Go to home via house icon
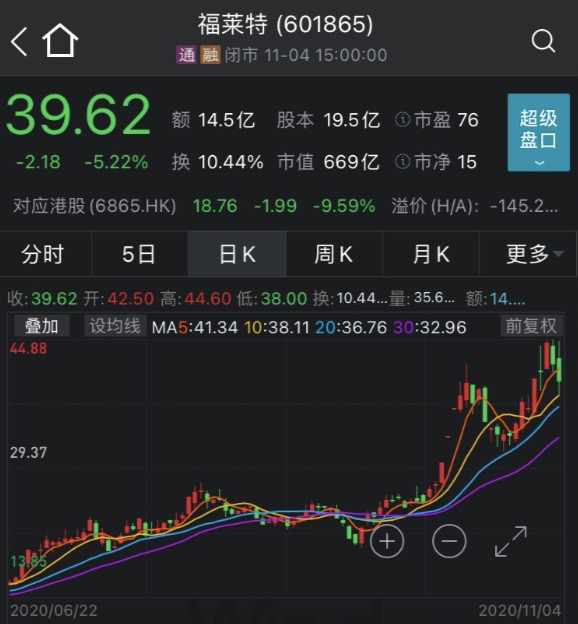Viewport: 578px width, 624px height. coord(60,40)
